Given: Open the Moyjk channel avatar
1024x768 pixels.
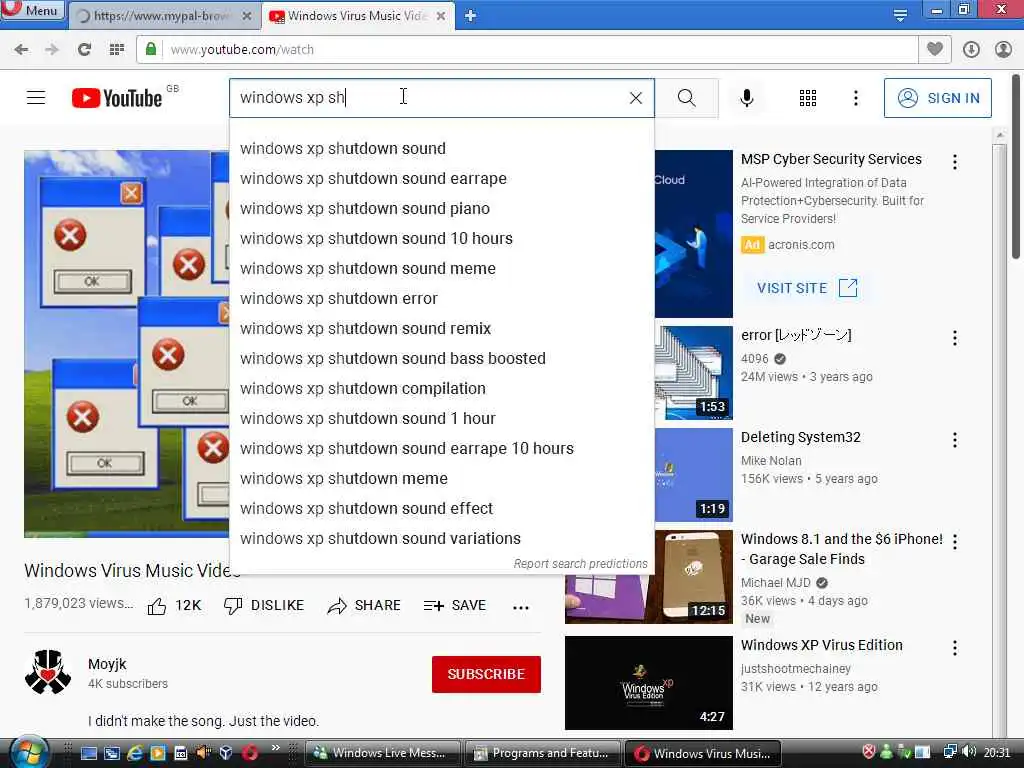Looking at the screenshot, I should click(x=48, y=672).
